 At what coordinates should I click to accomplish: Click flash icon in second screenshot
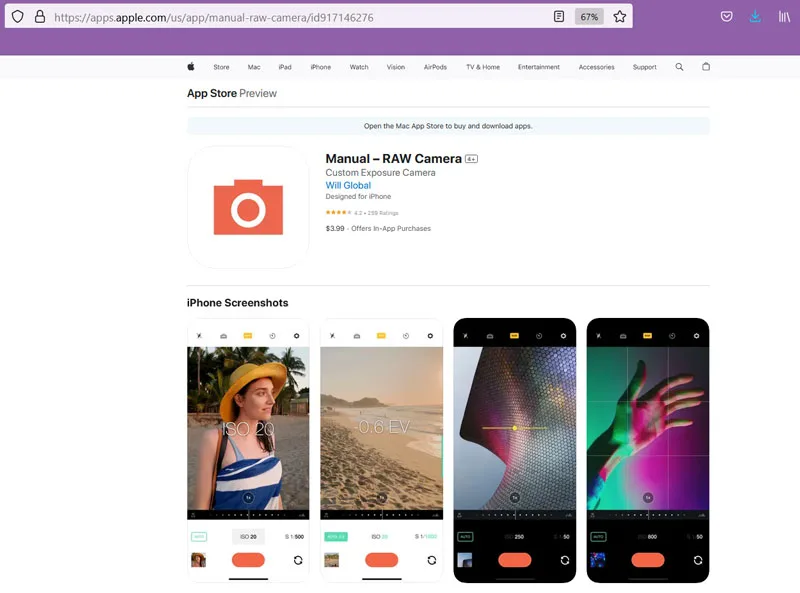(x=333, y=336)
